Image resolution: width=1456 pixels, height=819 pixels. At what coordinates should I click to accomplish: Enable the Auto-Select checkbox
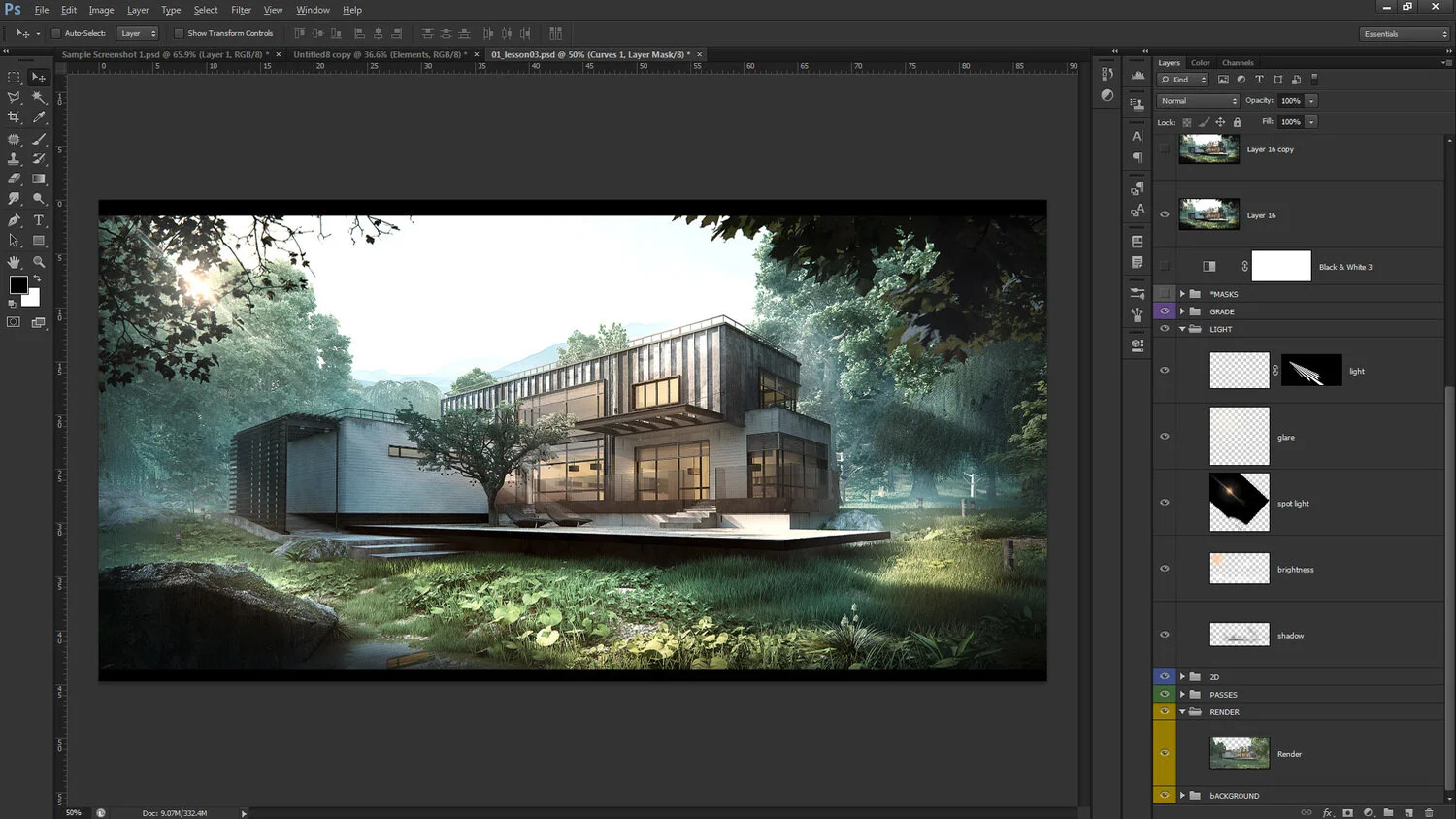56,33
